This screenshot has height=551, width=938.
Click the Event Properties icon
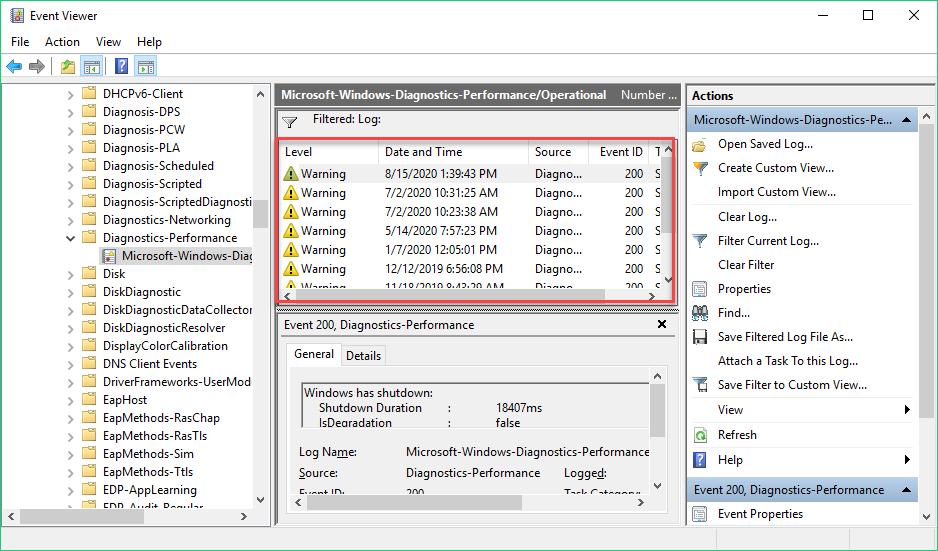[x=699, y=514]
